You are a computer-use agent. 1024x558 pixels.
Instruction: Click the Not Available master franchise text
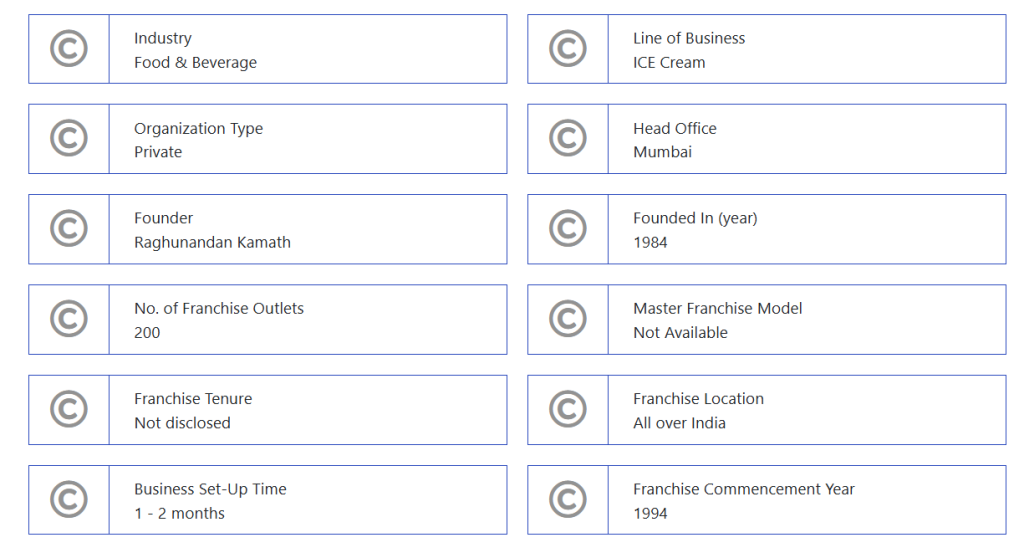(x=680, y=332)
